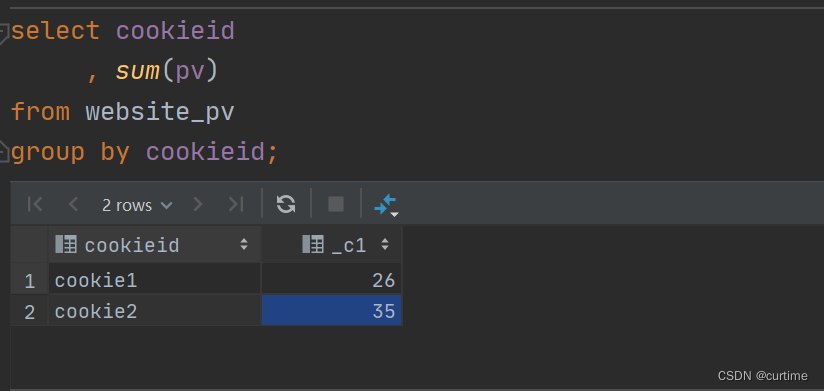Stop the running query
This screenshot has height=391, width=824.
[336, 204]
